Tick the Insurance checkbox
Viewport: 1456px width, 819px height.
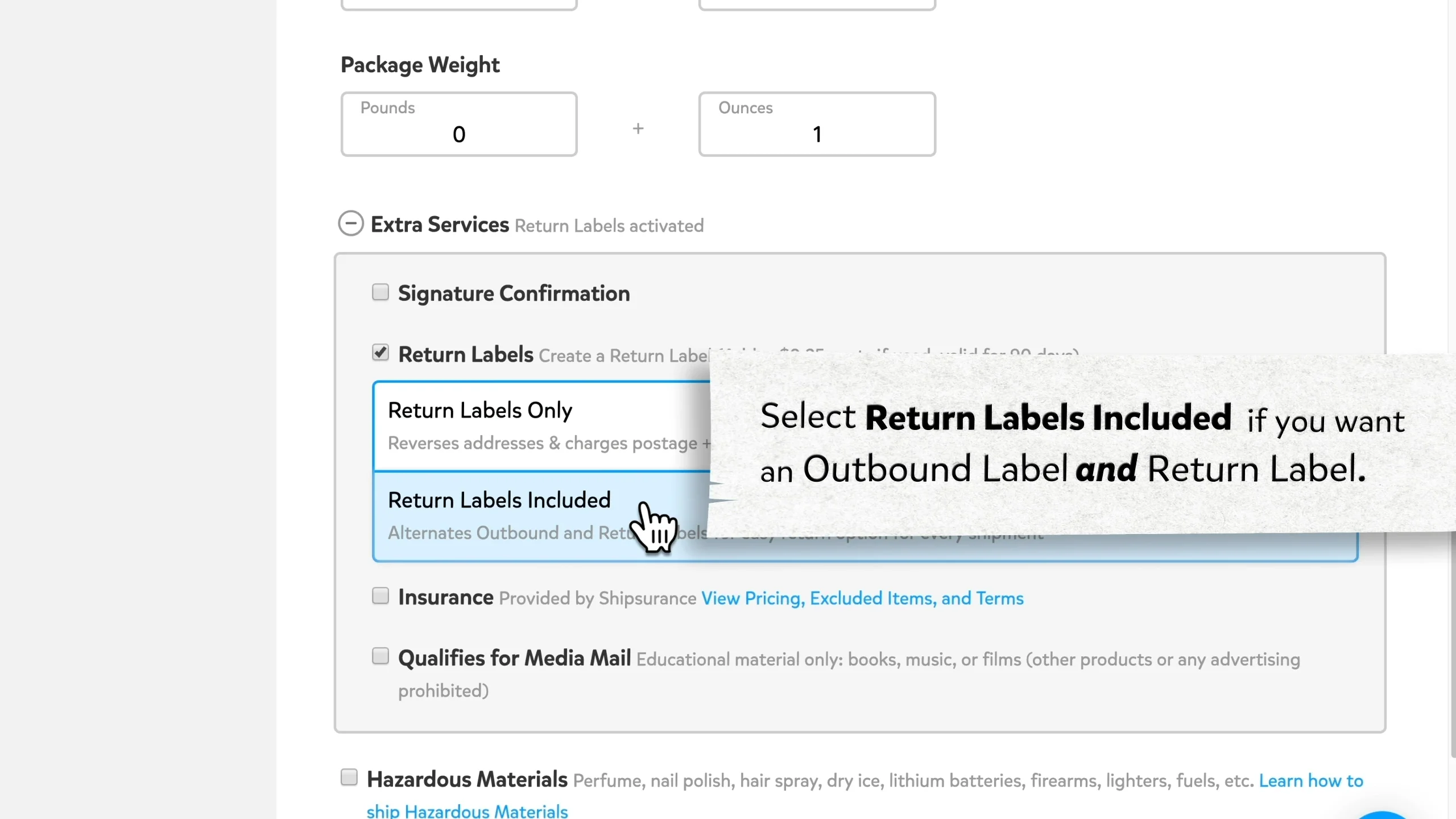click(380, 596)
